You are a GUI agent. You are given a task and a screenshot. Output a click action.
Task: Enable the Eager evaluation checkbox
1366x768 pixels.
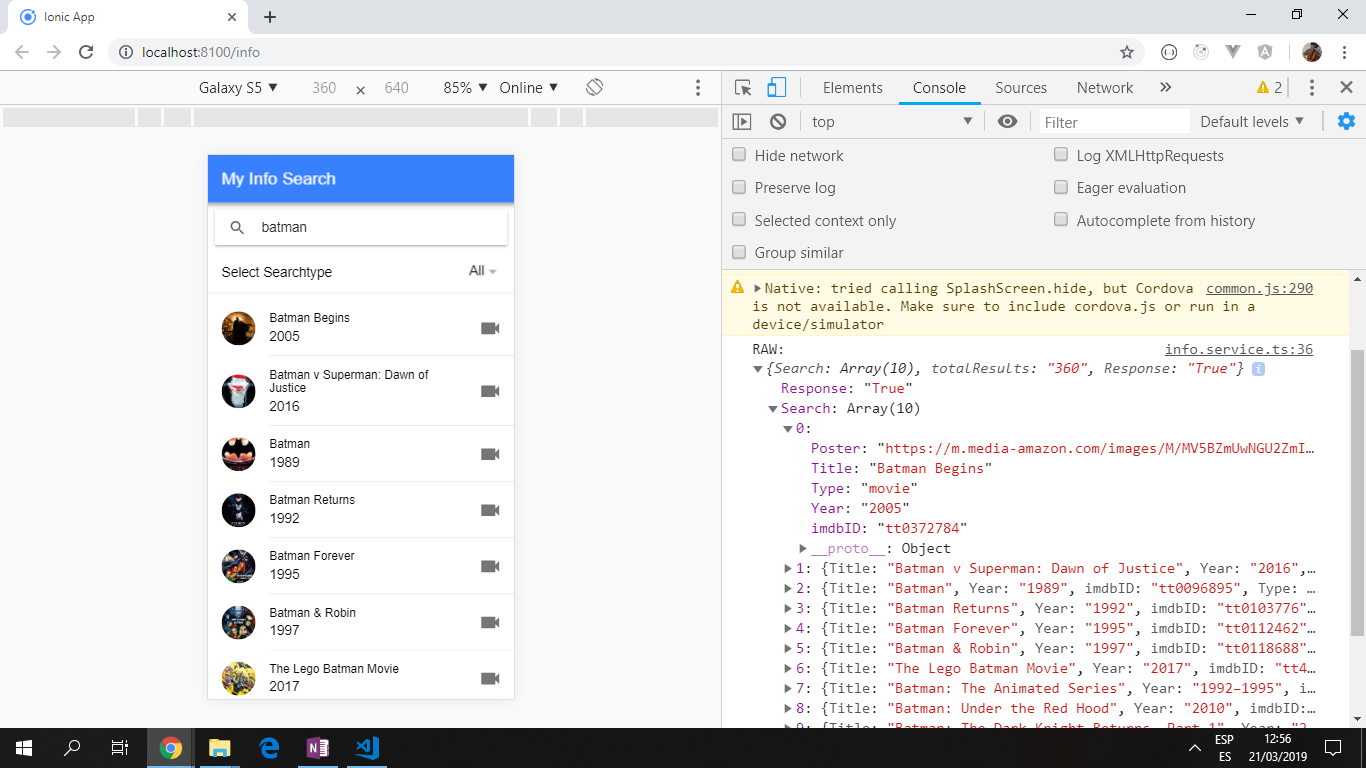[1061, 187]
